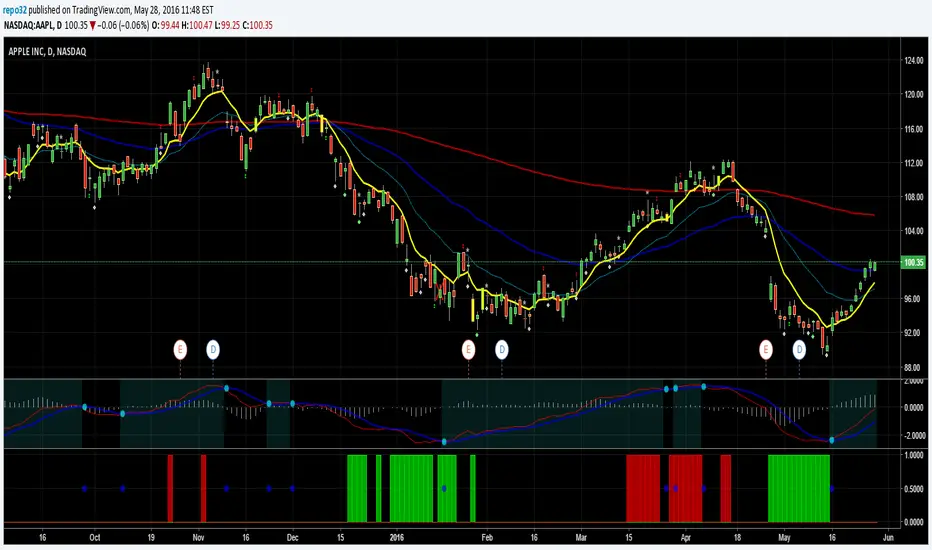Click the Nov date label on time axis

[199, 538]
